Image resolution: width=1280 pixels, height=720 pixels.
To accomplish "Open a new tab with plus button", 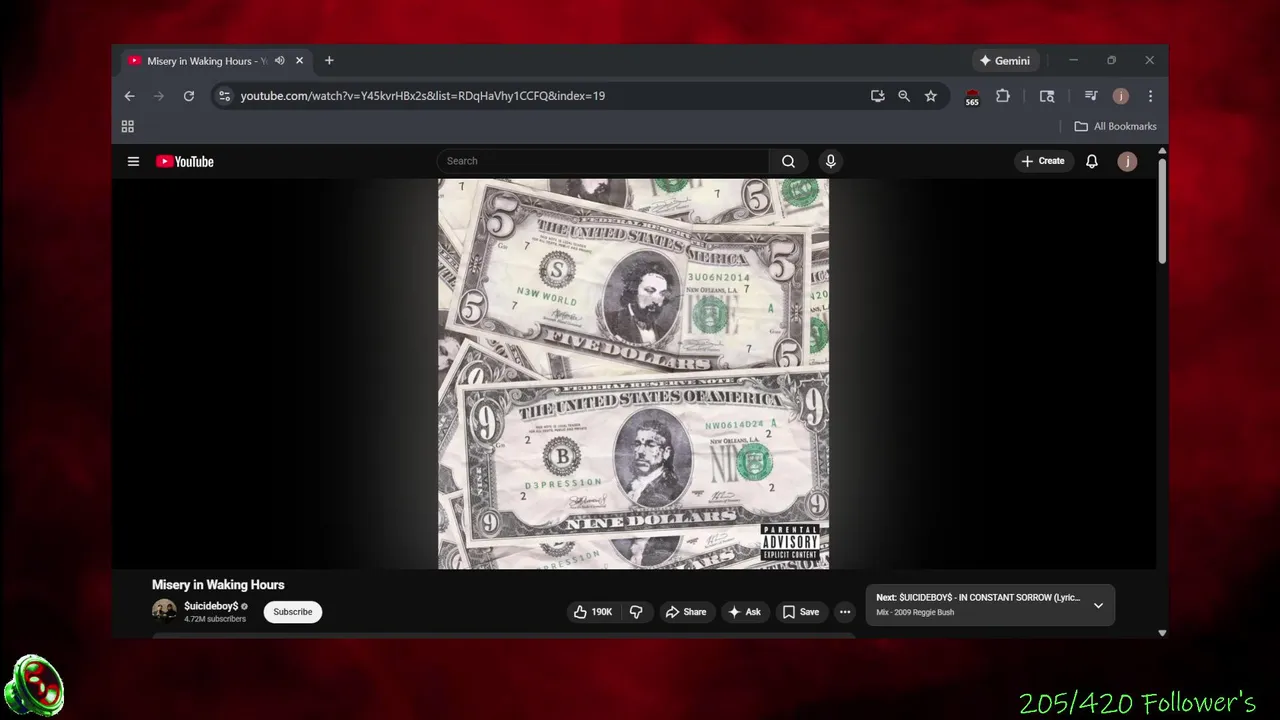I will click(329, 61).
